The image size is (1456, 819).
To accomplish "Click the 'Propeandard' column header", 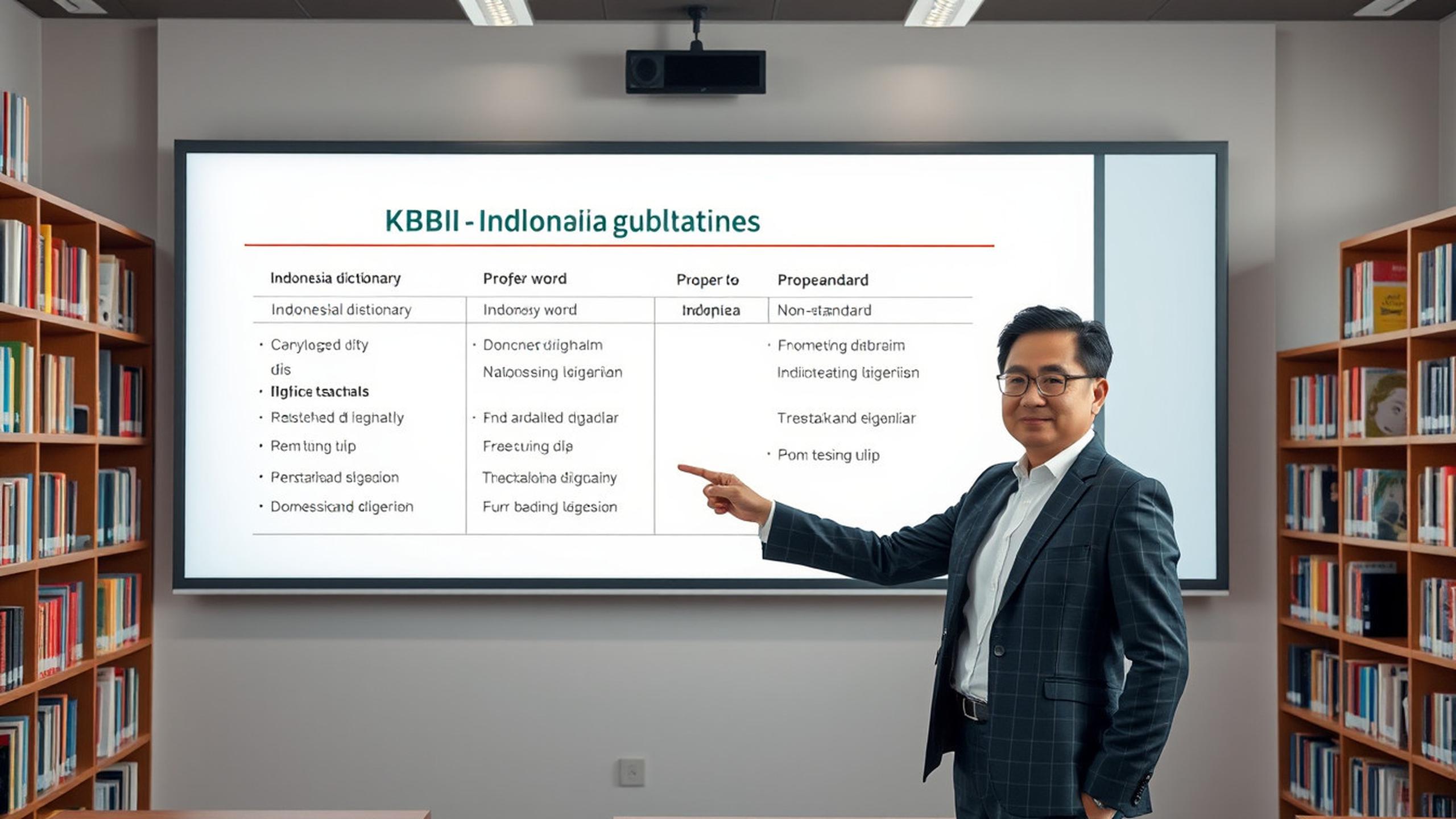I will (822, 280).
